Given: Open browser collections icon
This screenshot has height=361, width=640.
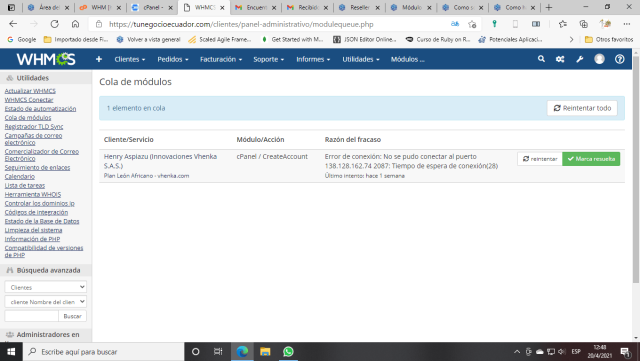Looking at the screenshot, I should coord(584,24).
